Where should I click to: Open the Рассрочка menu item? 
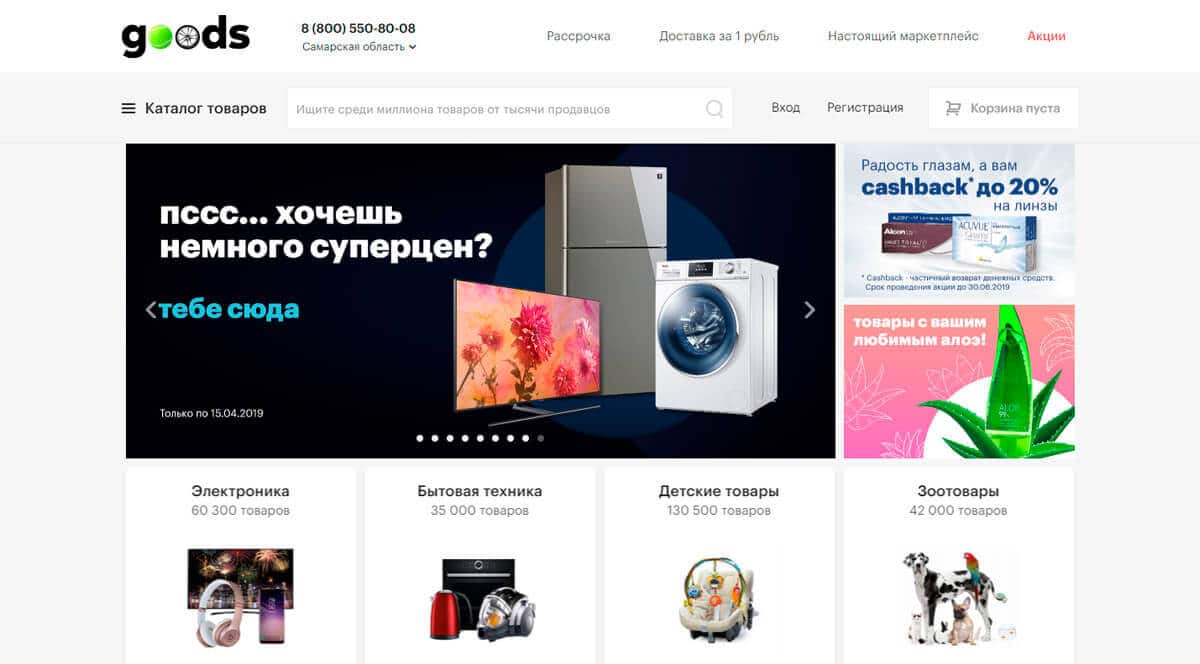click(x=578, y=36)
